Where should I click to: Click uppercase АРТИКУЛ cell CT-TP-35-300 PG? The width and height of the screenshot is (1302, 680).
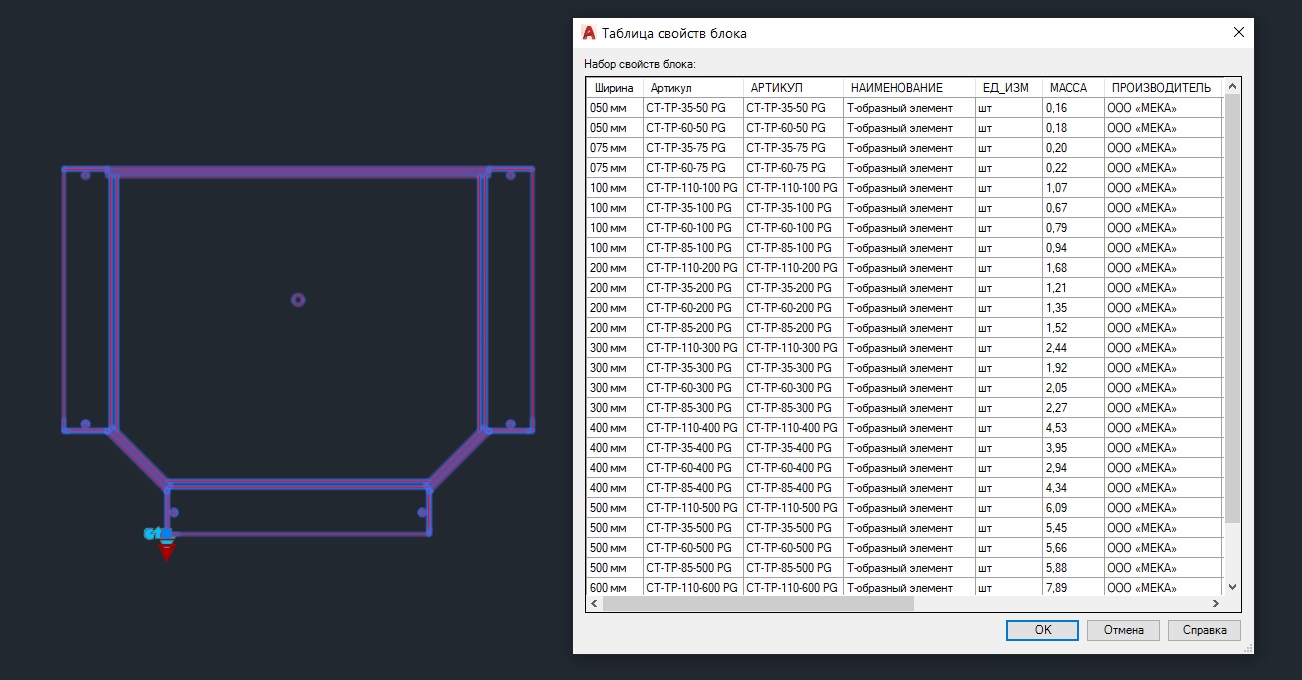[x=793, y=368]
